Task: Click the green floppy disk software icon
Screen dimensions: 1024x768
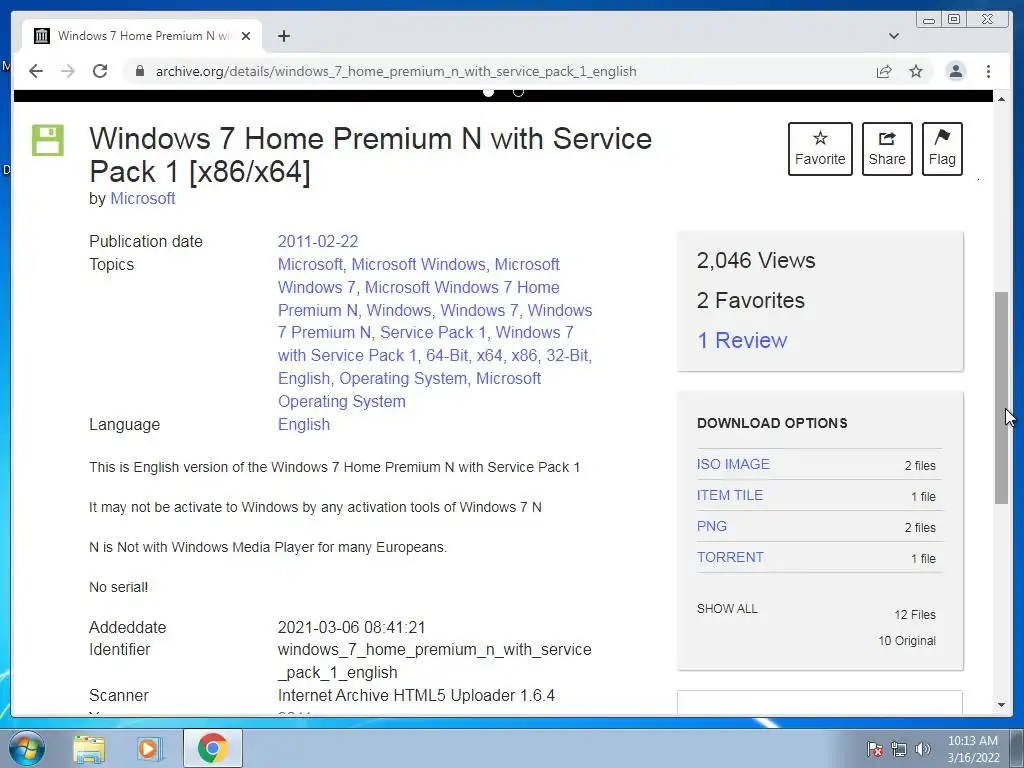Action: (48, 140)
